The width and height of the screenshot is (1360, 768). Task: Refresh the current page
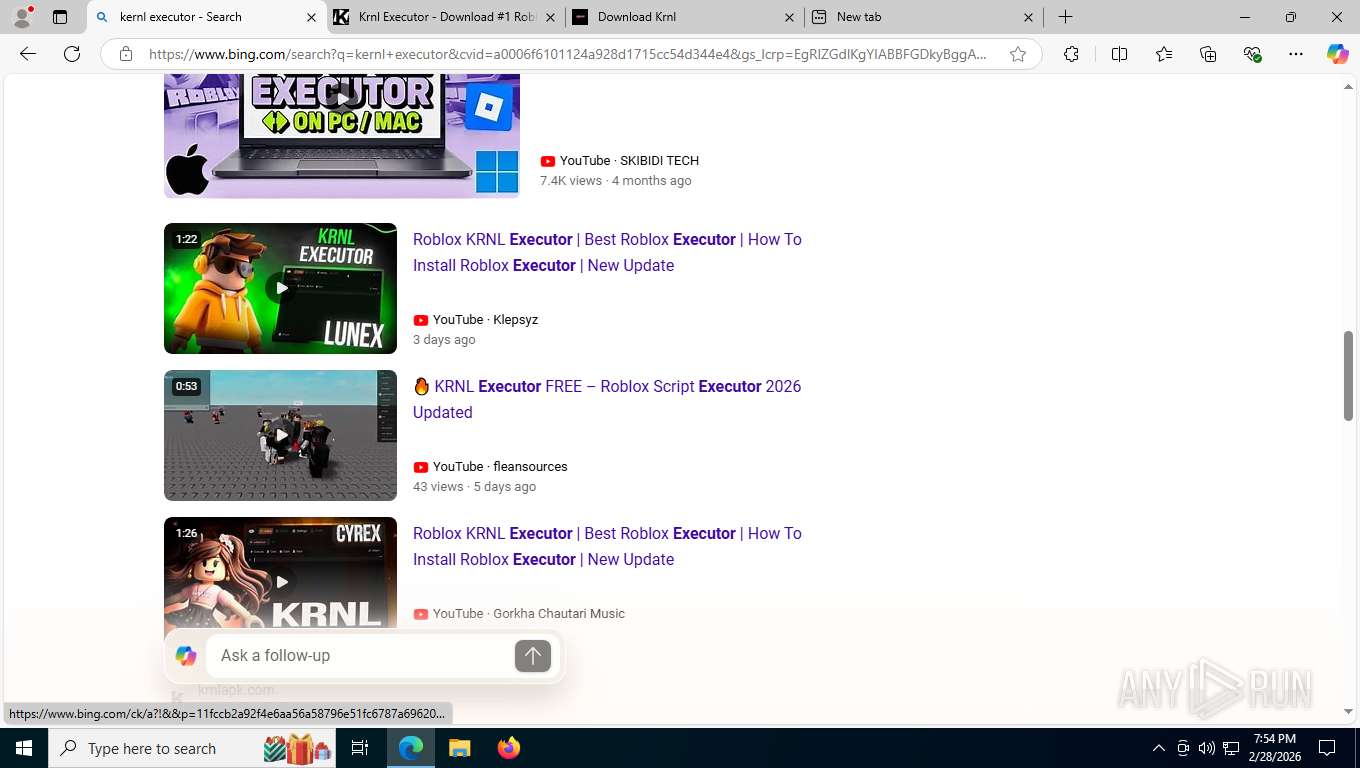pos(72,54)
